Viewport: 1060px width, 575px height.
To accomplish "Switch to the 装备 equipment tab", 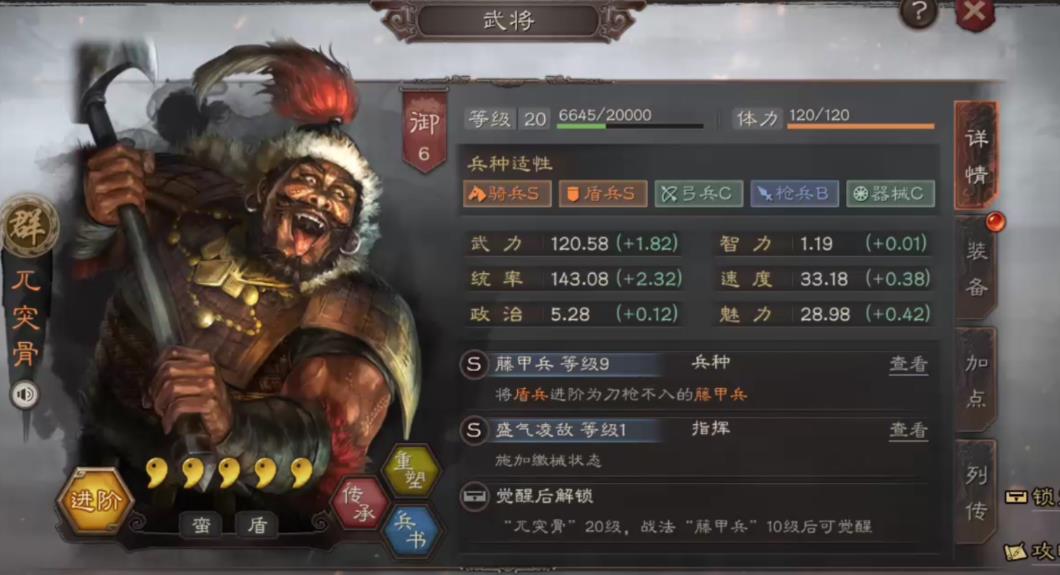I will tap(977, 269).
